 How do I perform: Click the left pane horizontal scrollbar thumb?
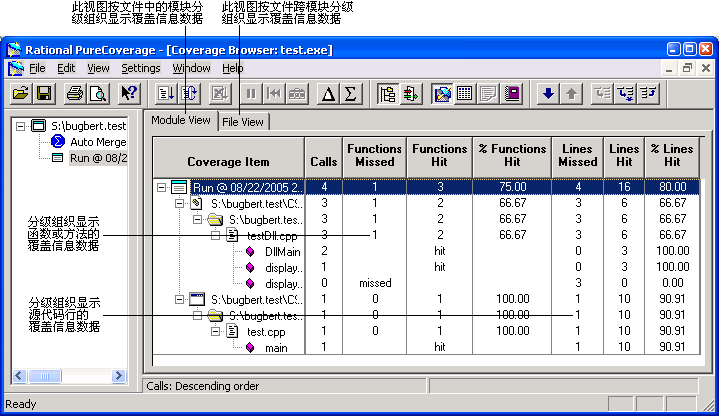(44, 376)
